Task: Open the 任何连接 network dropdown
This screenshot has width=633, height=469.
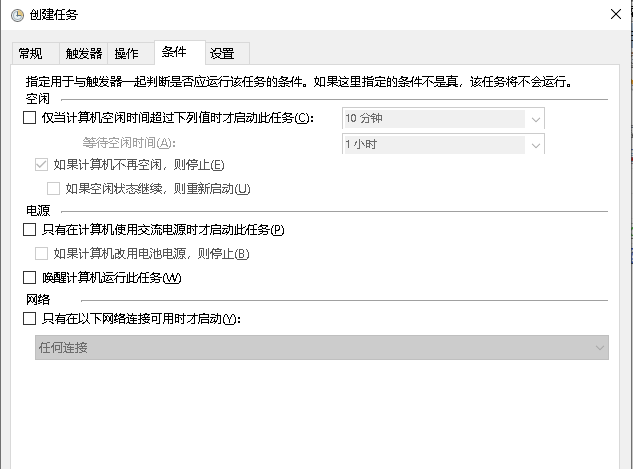Action: click(x=321, y=347)
